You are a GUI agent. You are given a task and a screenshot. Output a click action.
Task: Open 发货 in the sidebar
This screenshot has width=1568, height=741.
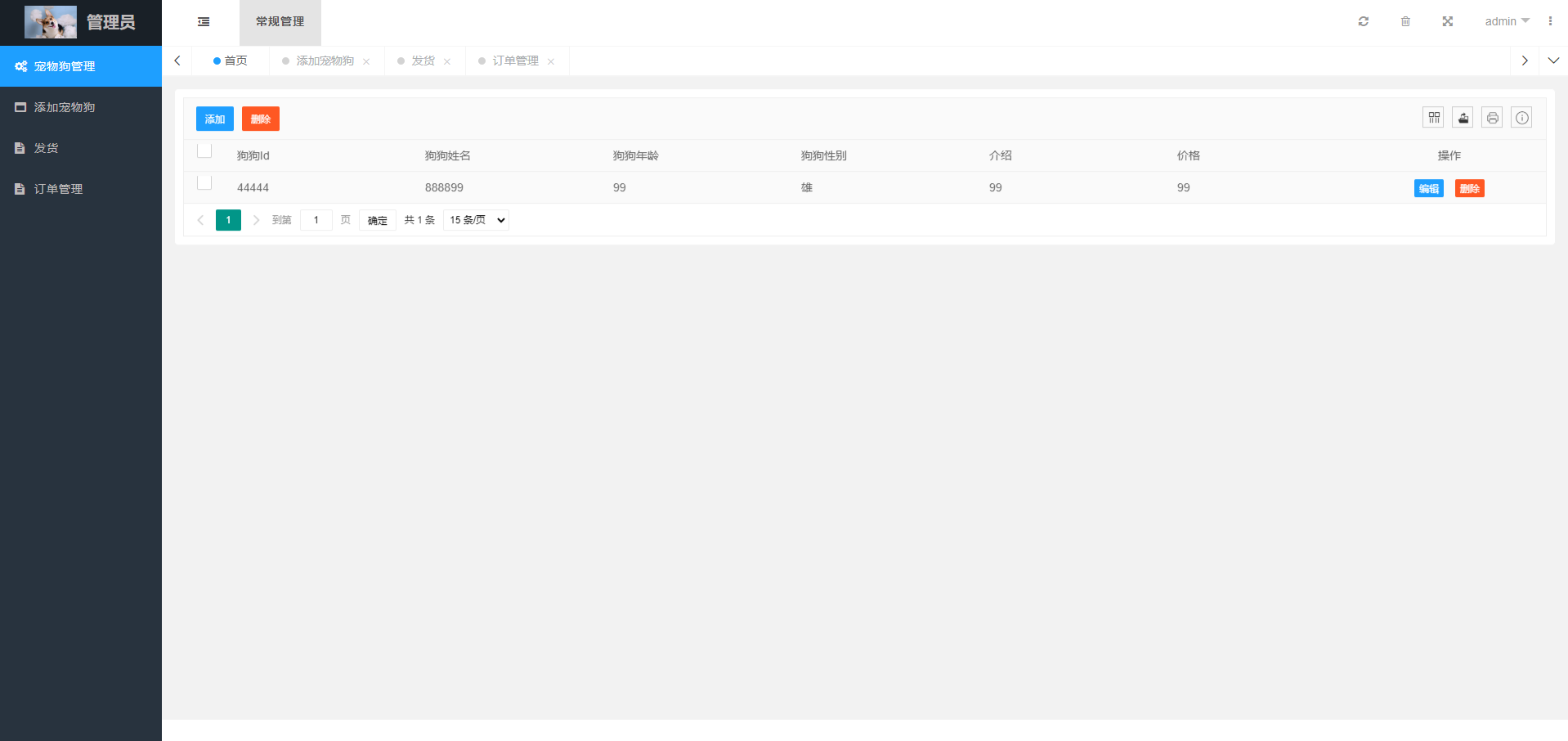[x=81, y=148]
